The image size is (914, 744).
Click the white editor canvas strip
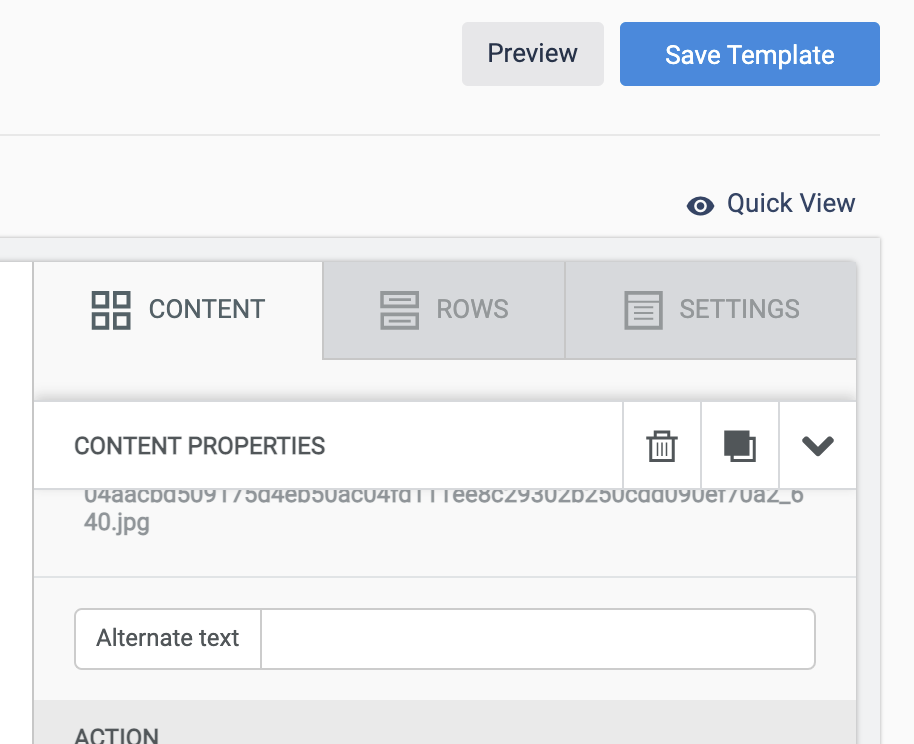click(x=16, y=503)
